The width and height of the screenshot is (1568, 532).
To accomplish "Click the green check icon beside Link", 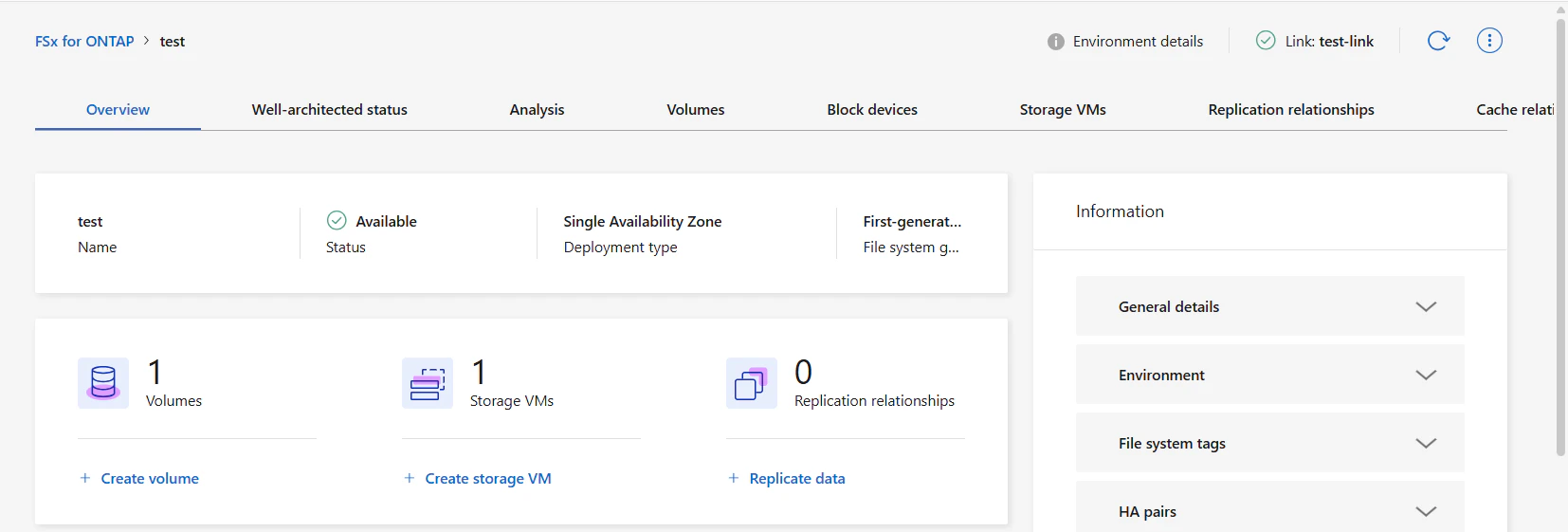I will click(x=1266, y=41).
